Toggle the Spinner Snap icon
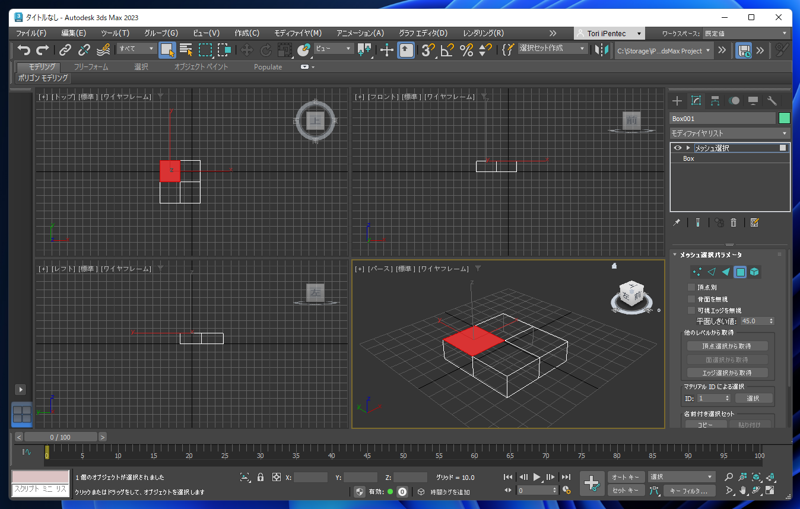Image resolution: width=800 pixels, height=509 pixels. (485, 50)
